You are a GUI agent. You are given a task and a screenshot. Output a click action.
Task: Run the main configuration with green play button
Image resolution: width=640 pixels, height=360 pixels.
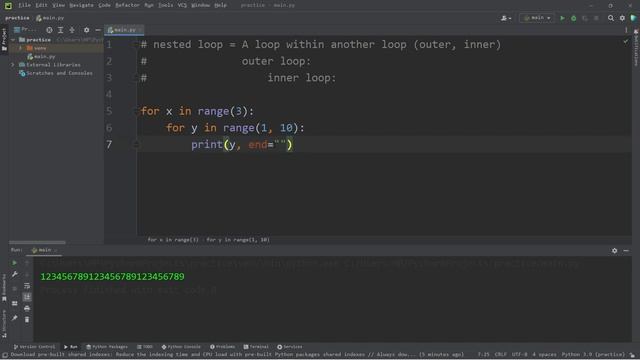click(x=562, y=18)
